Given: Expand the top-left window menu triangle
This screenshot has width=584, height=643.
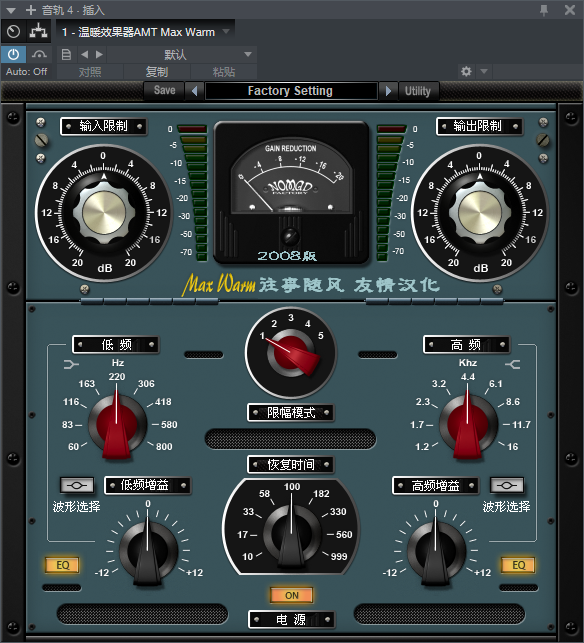Looking at the screenshot, I should (10, 10).
